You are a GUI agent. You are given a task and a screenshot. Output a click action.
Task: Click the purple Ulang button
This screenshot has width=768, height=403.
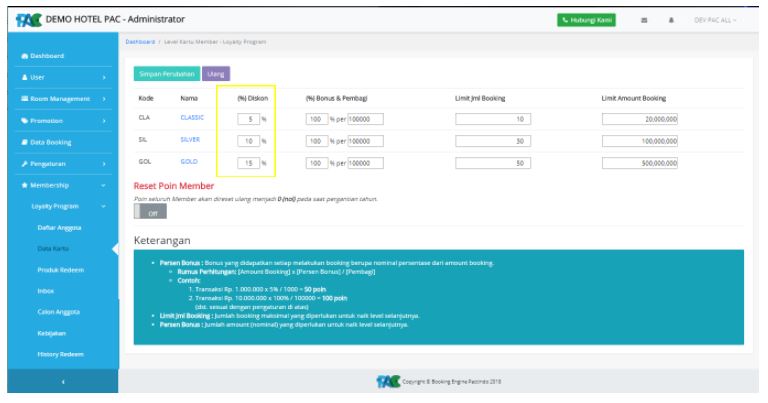(x=216, y=74)
